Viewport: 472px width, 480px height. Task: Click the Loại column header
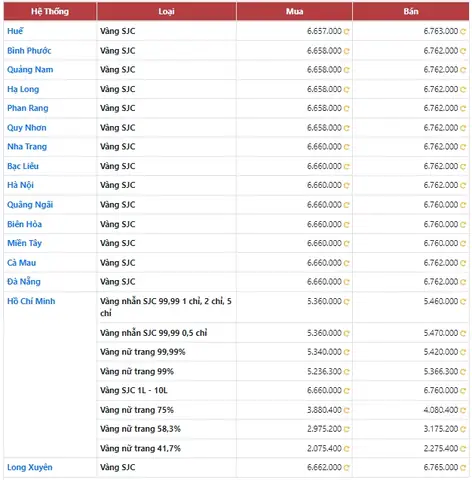pos(166,11)
